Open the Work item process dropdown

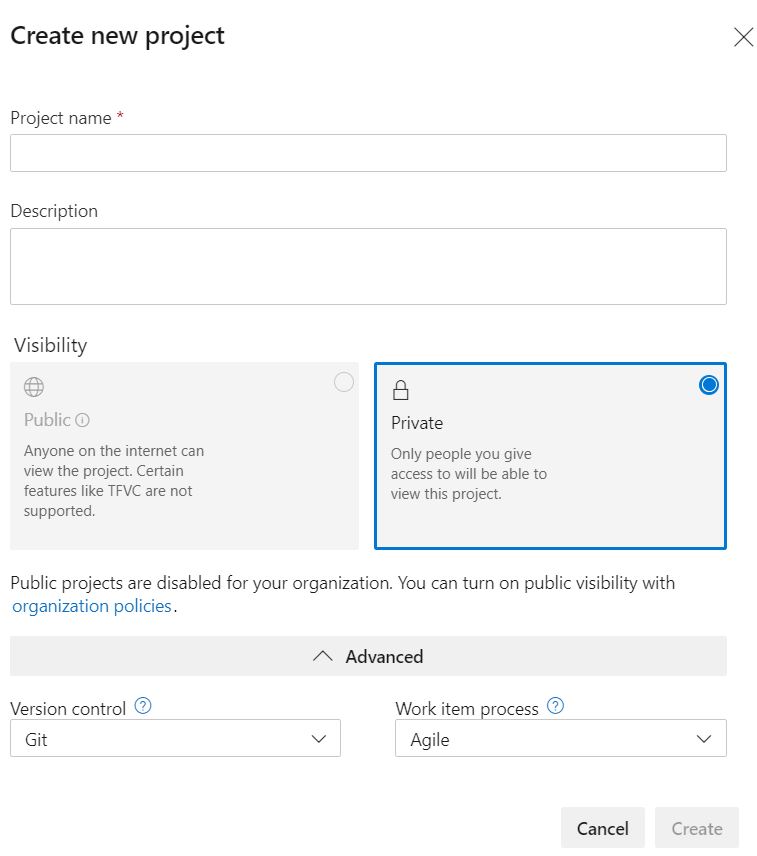560,738
